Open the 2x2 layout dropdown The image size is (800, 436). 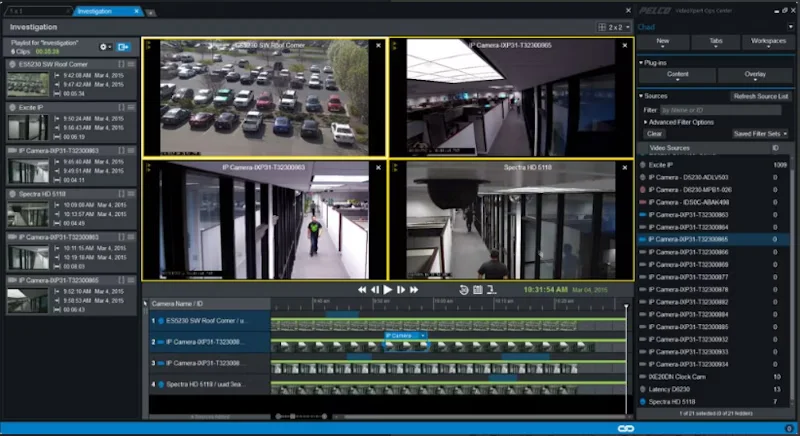click(614, 27)
